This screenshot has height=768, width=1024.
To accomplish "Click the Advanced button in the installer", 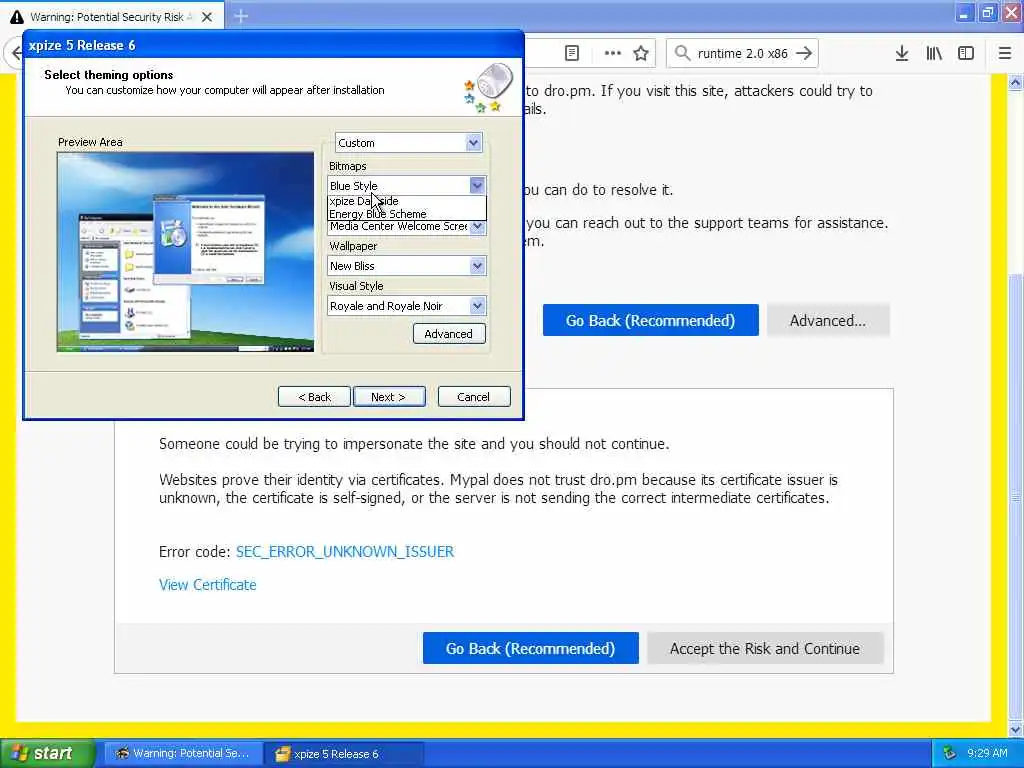I will coord(449,334).
